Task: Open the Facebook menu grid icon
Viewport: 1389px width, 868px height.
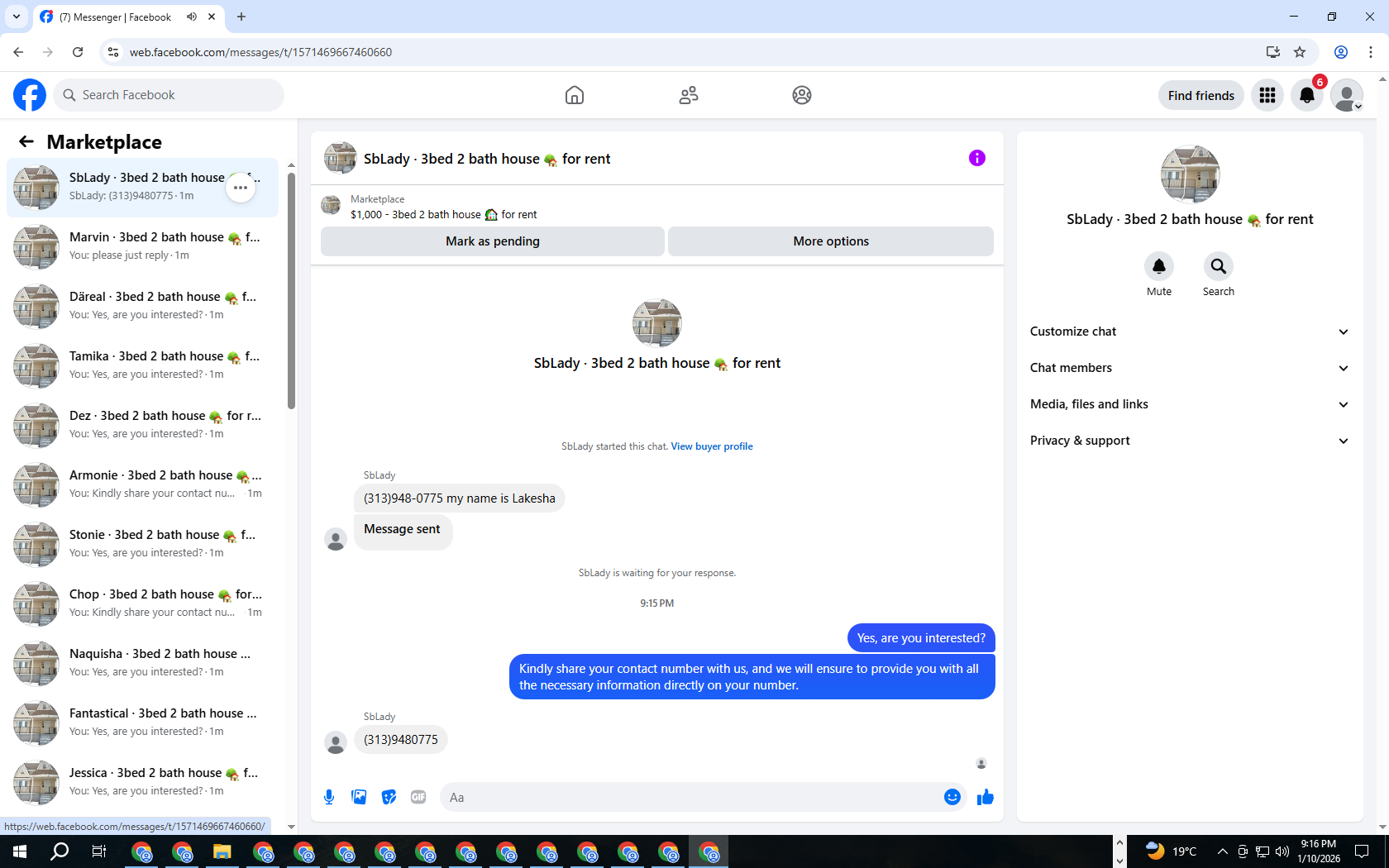Action: (1267, 95)
